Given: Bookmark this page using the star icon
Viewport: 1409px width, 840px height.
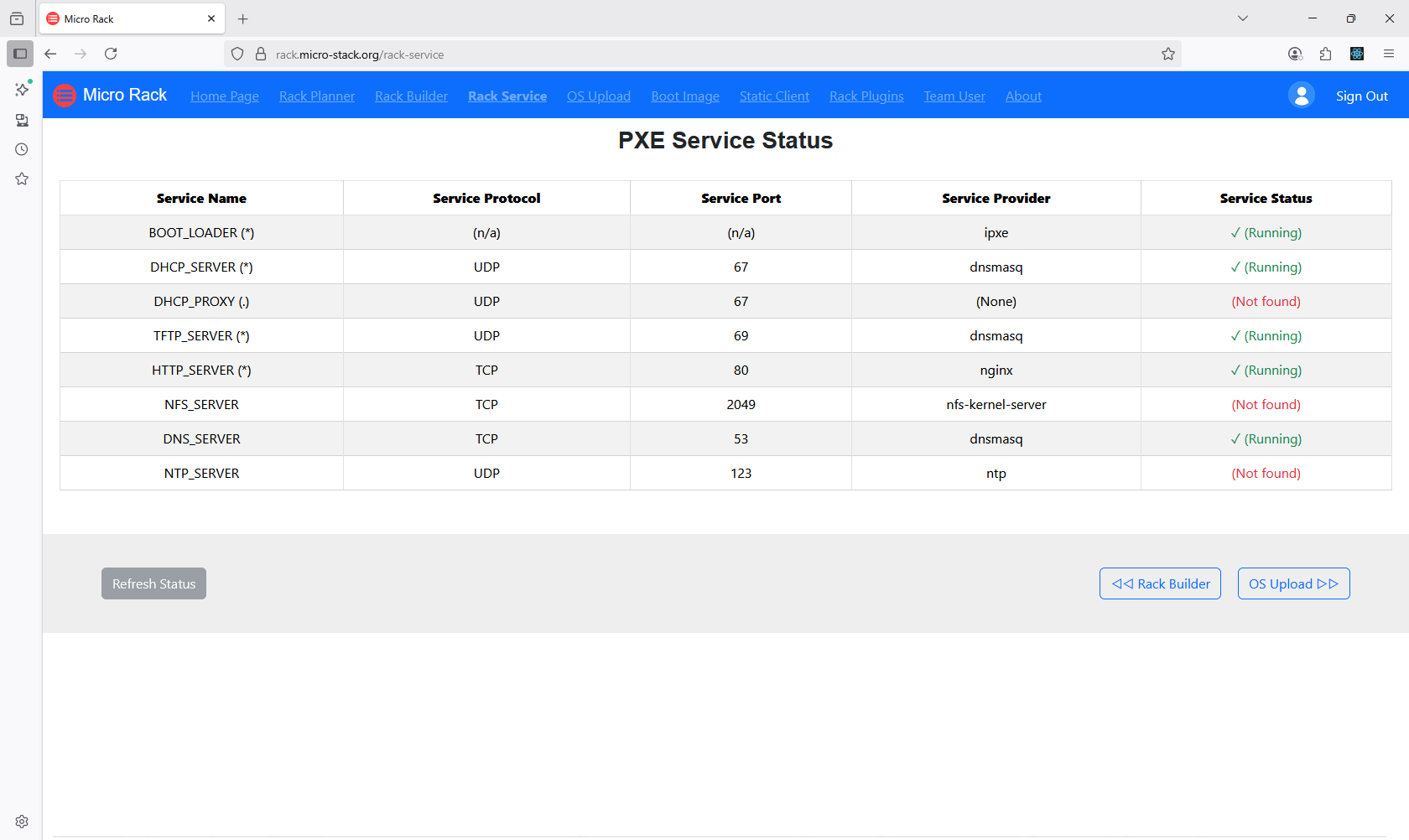Looking at the screenshot, I should tap(1168, 54).
